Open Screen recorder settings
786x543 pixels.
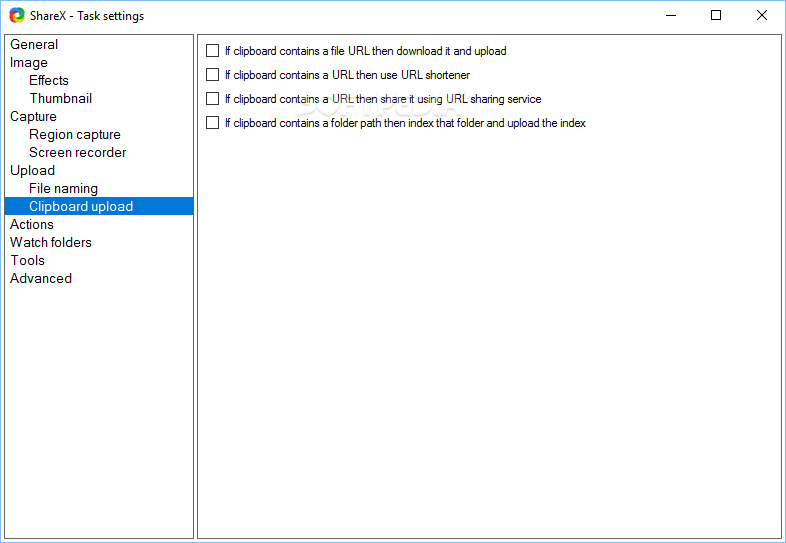78,152
